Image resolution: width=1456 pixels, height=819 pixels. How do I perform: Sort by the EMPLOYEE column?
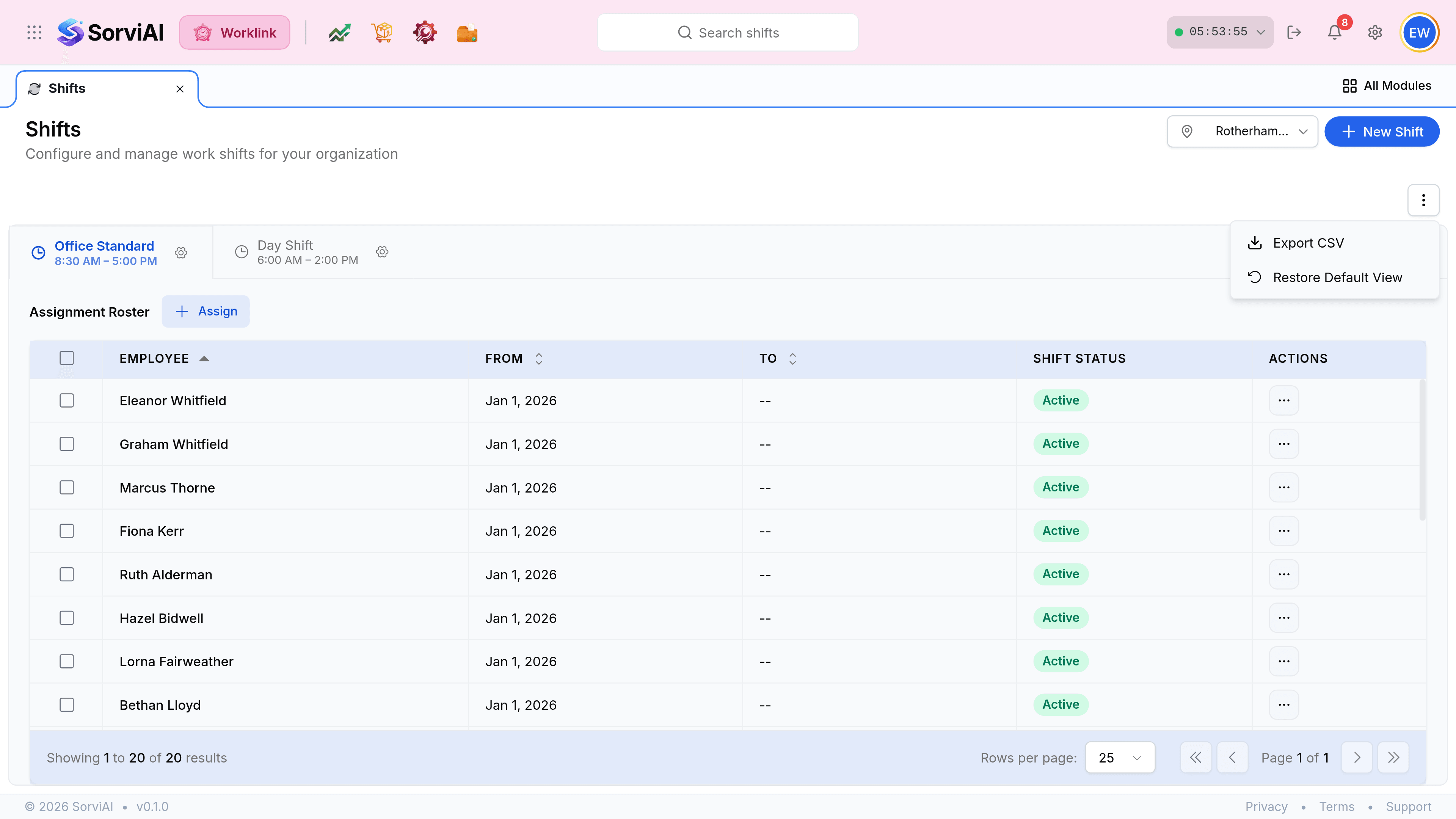click(x=164, y=358)
